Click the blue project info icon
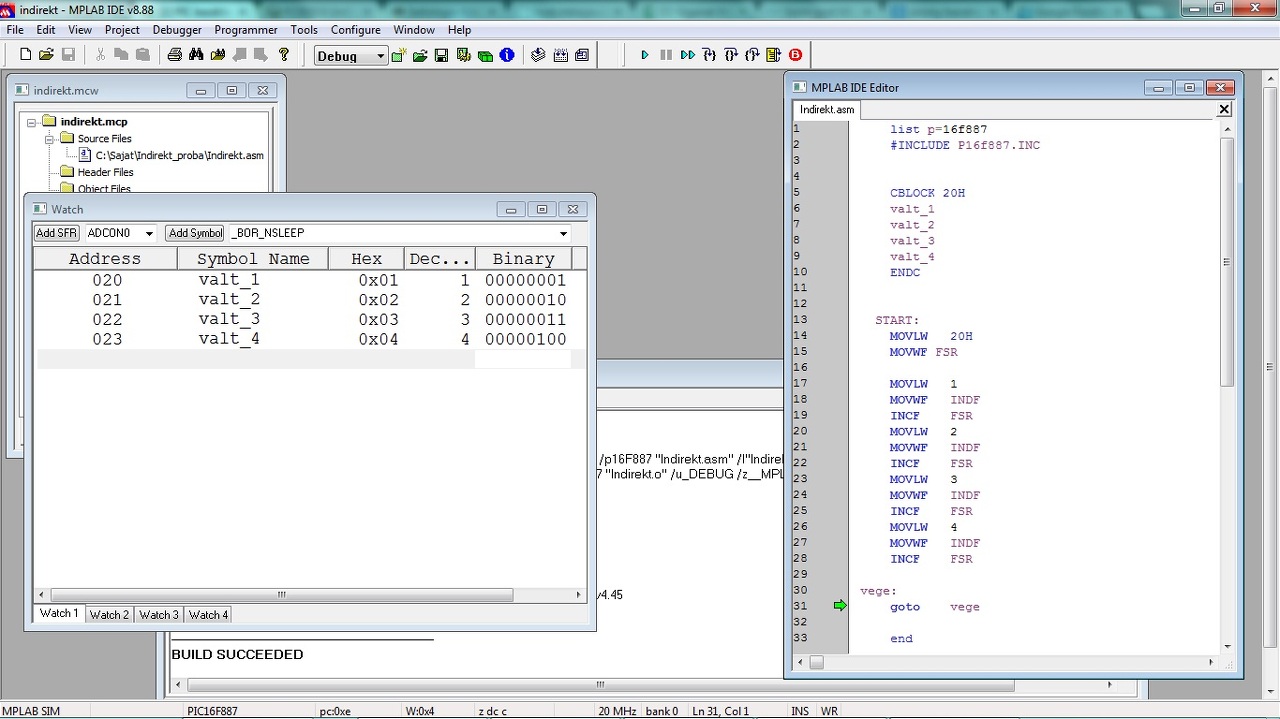Screen dimensions: 1280x719 [x=507, y=55]
